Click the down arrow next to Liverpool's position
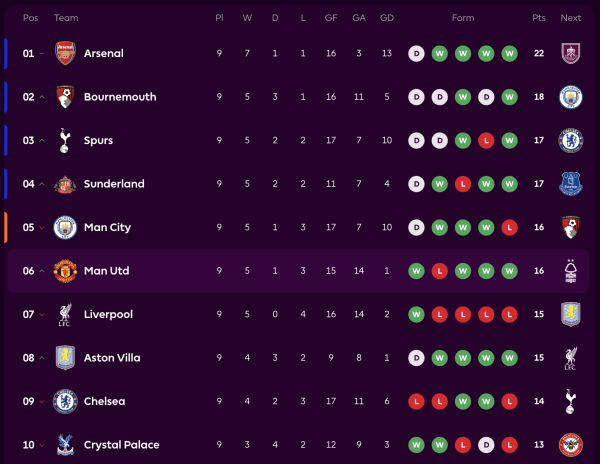This screenshot has height=464, width=600. pyautogui.click(x=42, y=315)
